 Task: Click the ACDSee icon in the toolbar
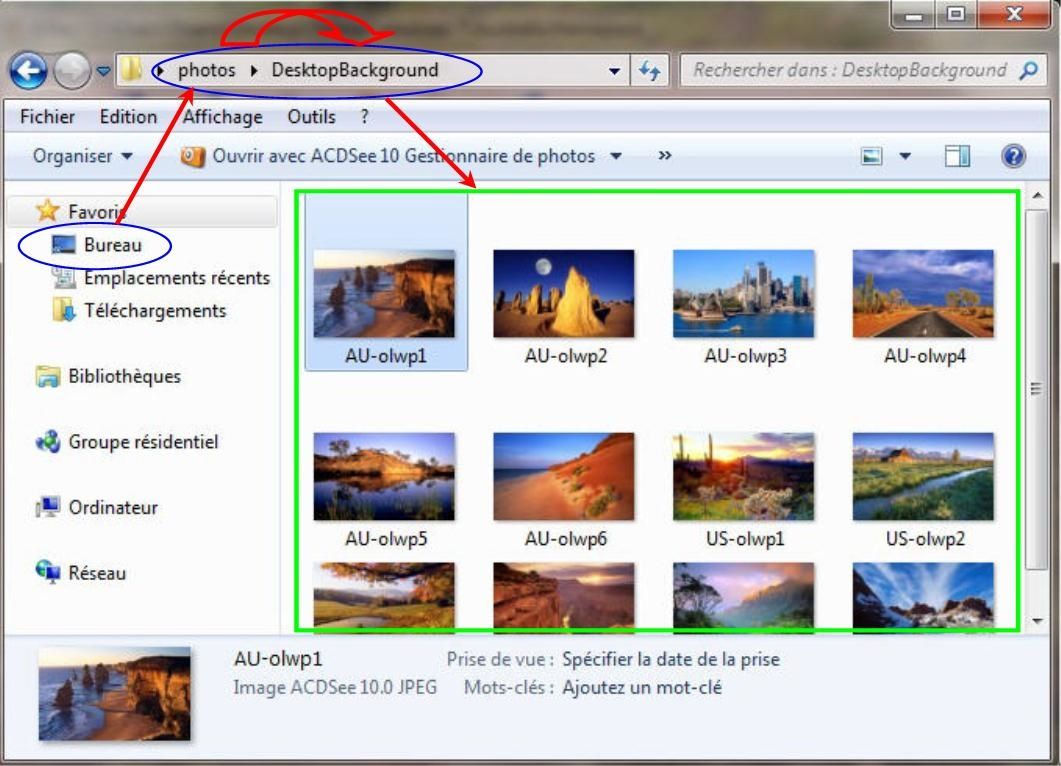tap(193, 156)
